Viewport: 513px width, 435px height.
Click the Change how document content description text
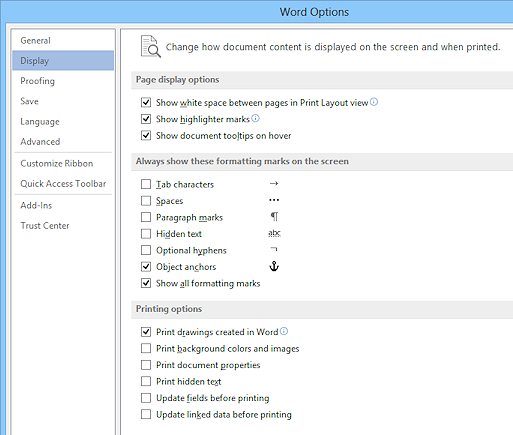333,47
